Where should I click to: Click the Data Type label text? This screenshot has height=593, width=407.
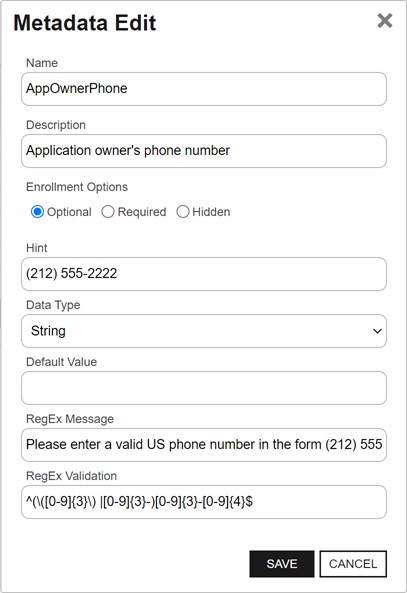53,305
